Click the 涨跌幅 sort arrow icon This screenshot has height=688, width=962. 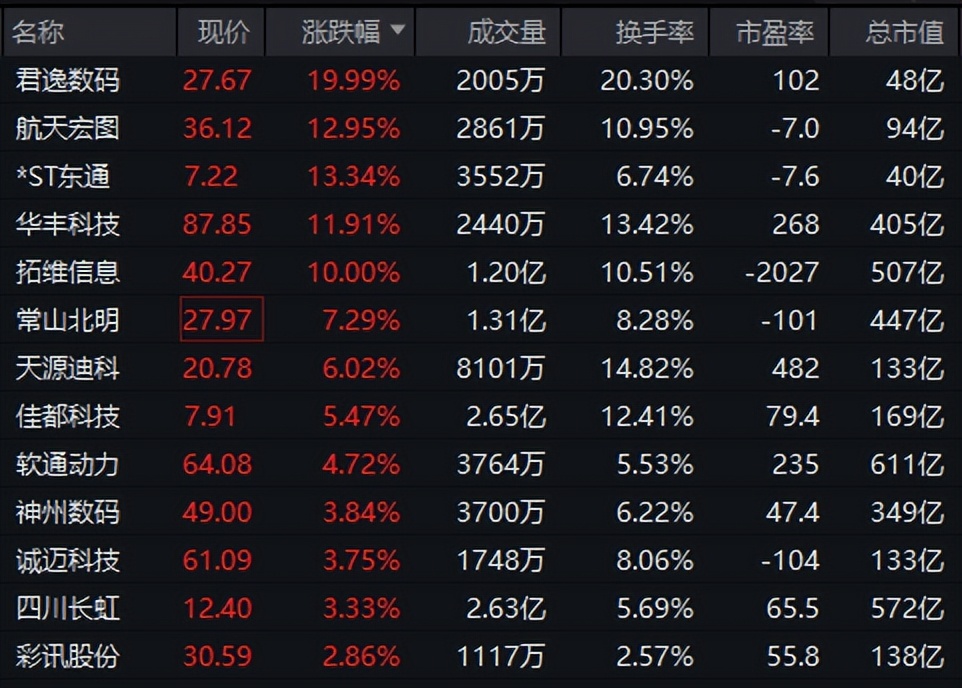pyautogui.click(x=398, y=29)
